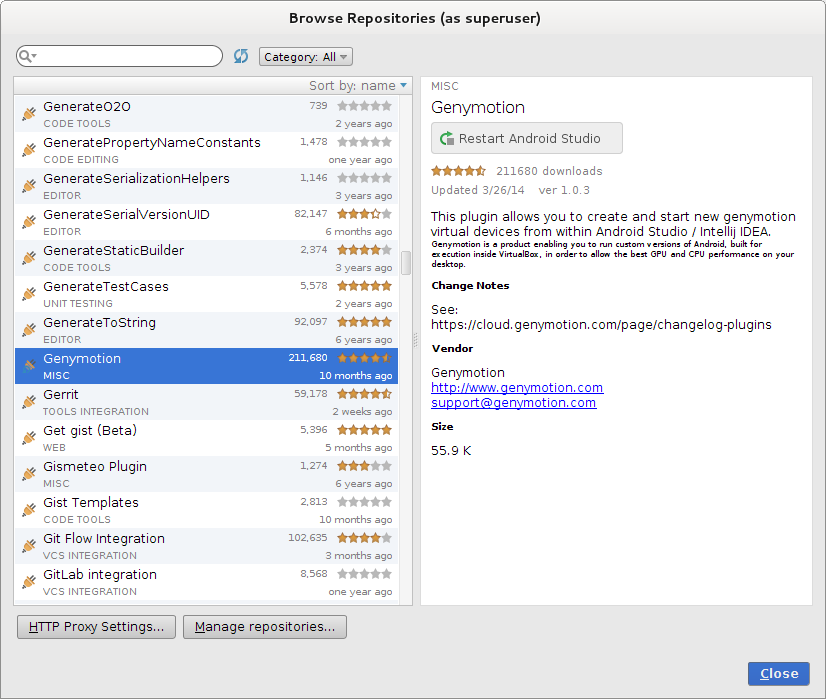Click plugin icon next to GenerateSerialVersionUID

[x=29, y=222]
